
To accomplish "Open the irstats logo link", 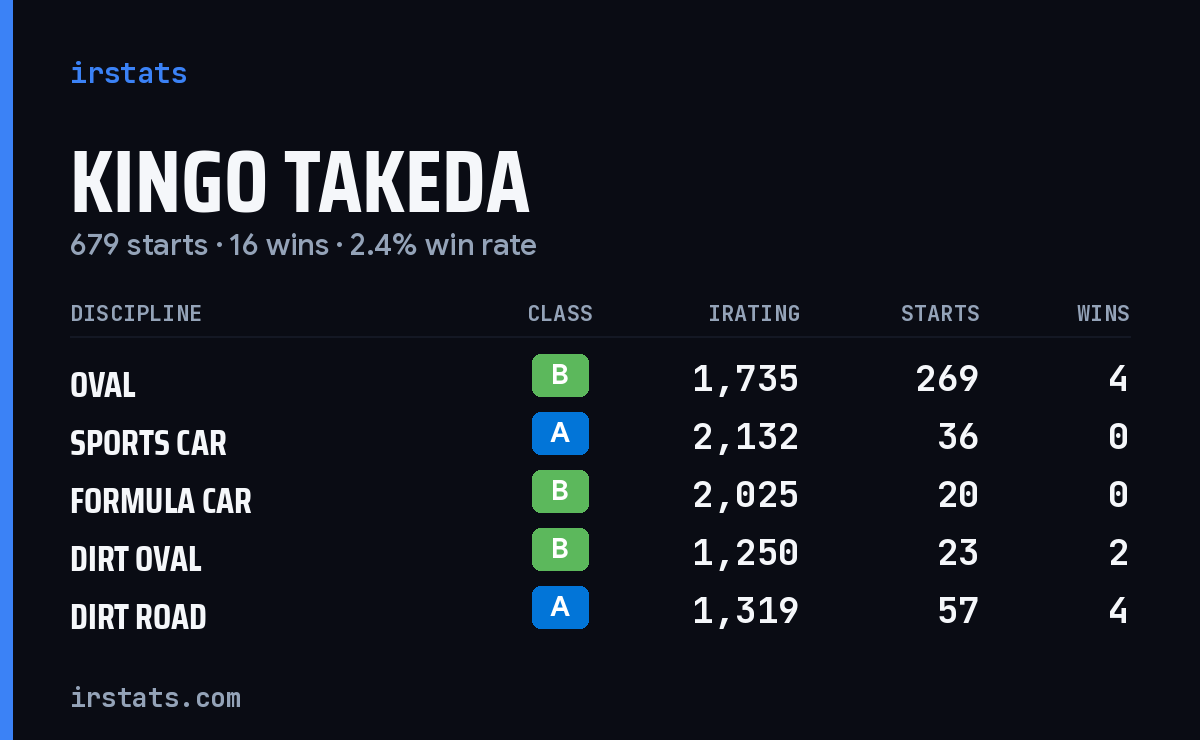I will pyautogui.click(x=128, y=73).
